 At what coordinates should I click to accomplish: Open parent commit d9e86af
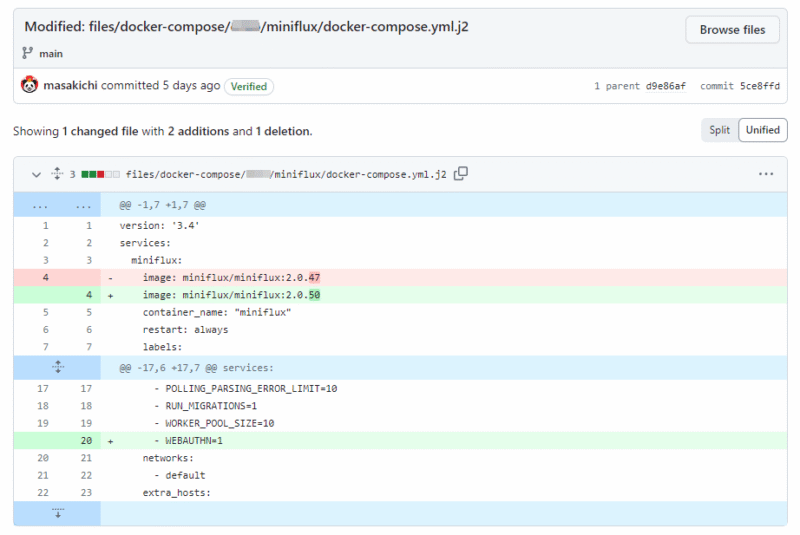coord(664,86)
